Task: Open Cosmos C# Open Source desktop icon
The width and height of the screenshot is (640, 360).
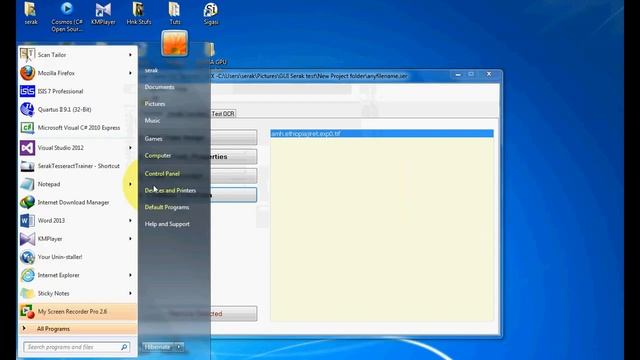Action: pyautogui.click(x=67, y=8)
